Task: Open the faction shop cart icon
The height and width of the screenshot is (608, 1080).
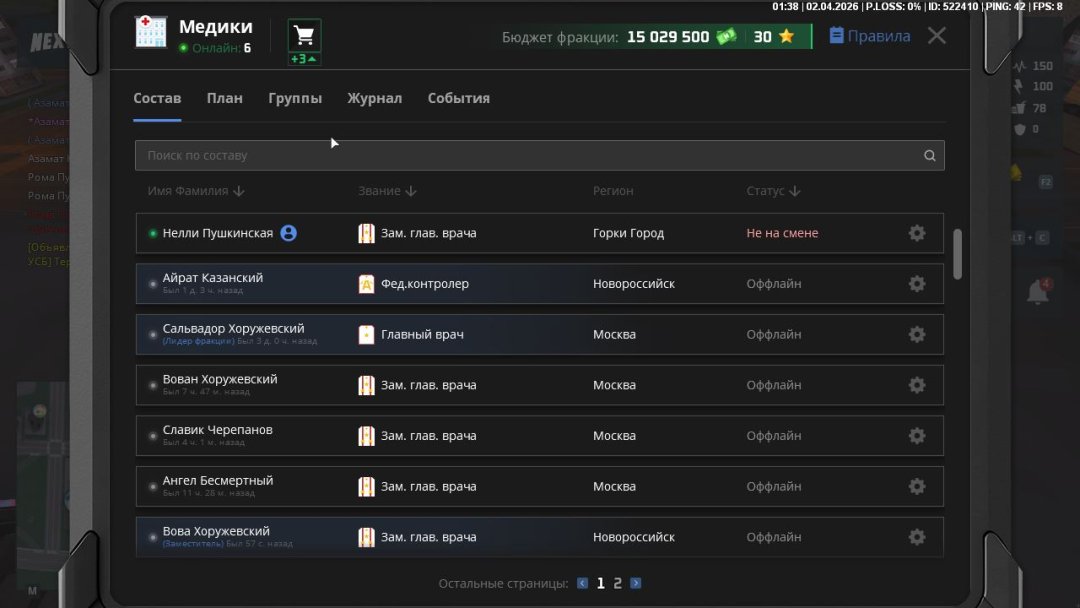Action: (305, 36)
